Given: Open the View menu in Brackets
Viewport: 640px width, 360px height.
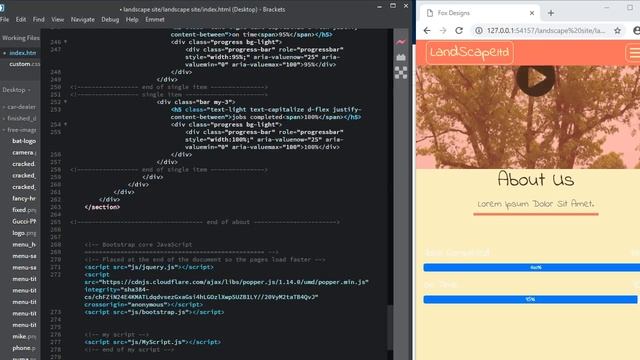Looking at the screenshot, I should pos(58,19).
